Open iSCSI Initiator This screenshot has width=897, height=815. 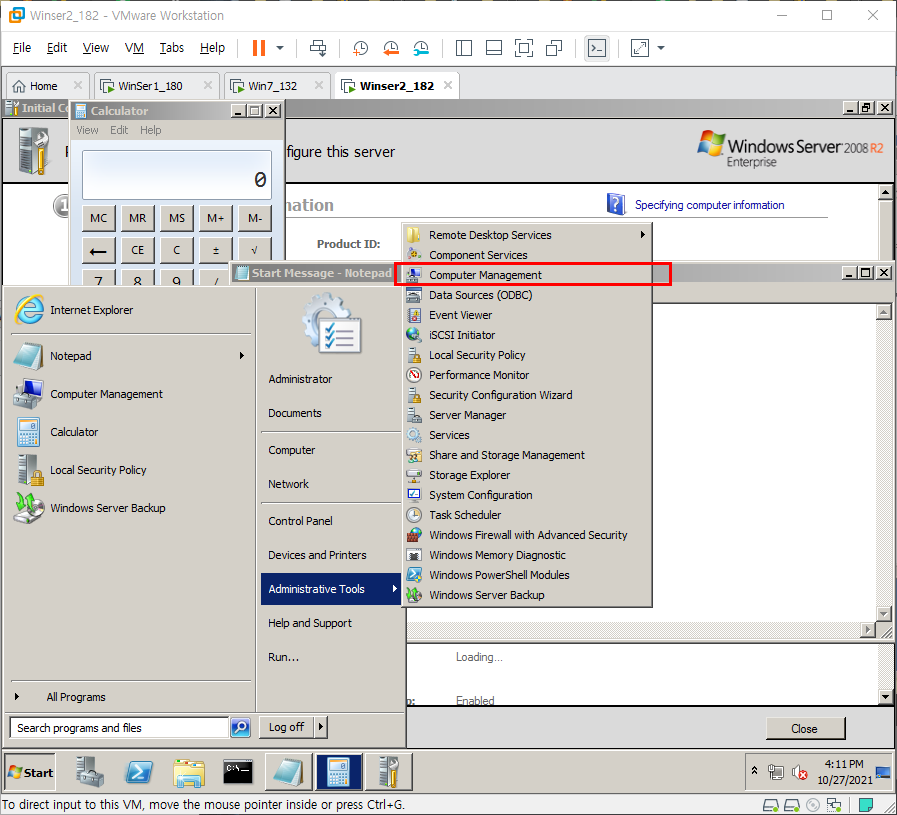[x=527, y=335]
